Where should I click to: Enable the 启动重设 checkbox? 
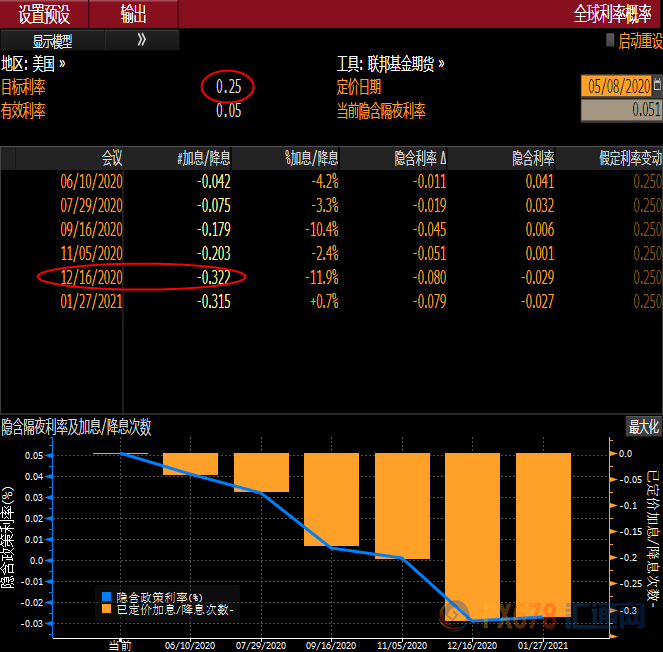point(610,41)
